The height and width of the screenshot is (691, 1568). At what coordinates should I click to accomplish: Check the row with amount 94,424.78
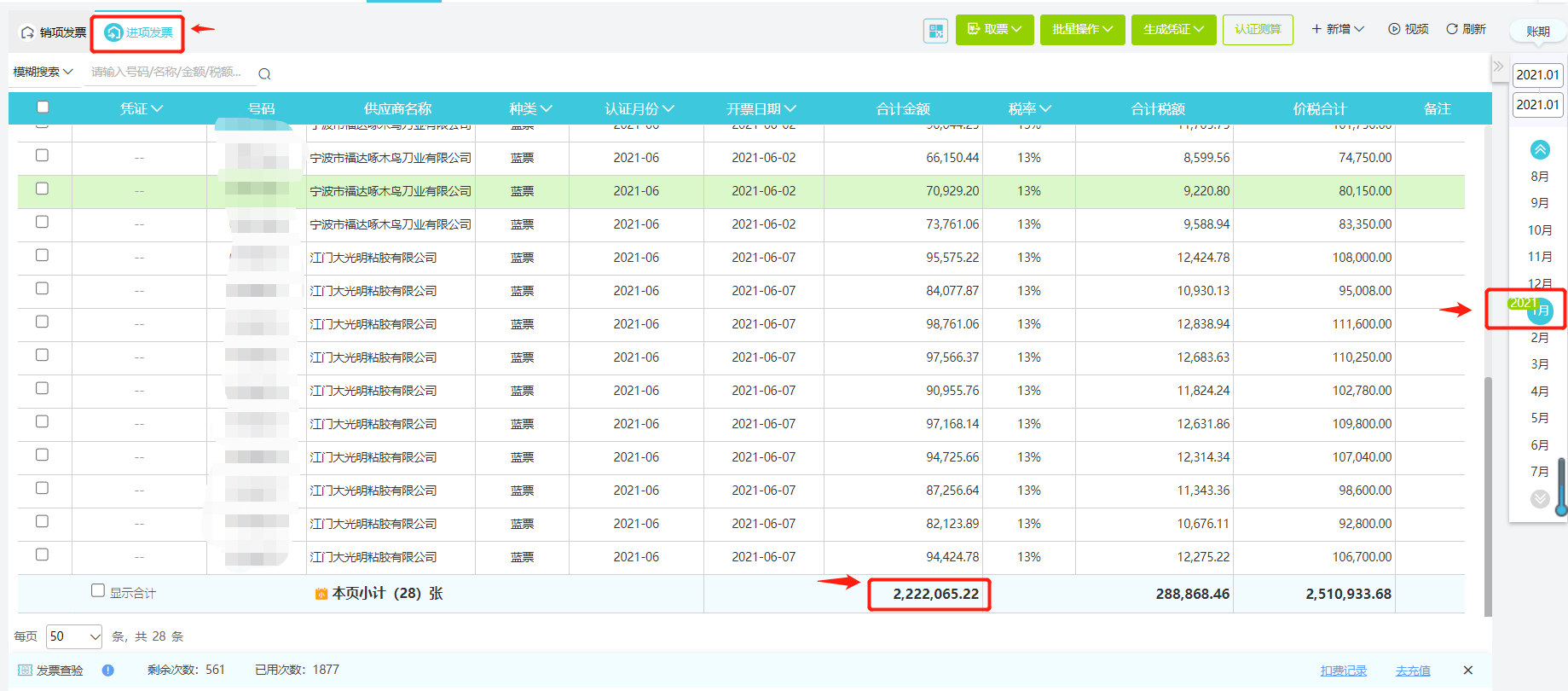(42, 555)
